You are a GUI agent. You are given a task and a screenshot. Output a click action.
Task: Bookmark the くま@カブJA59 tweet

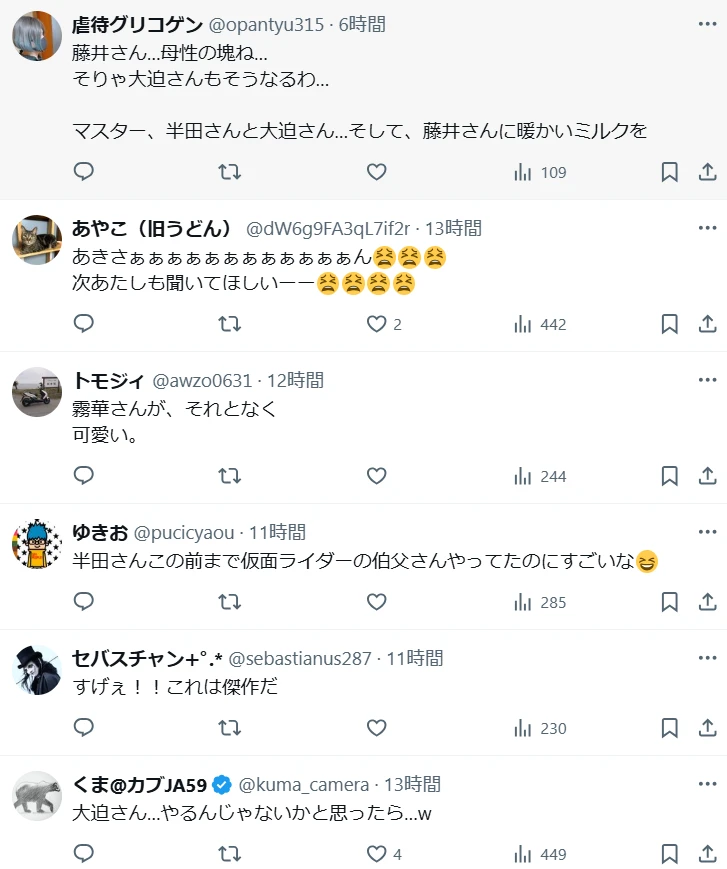point(670,854)
